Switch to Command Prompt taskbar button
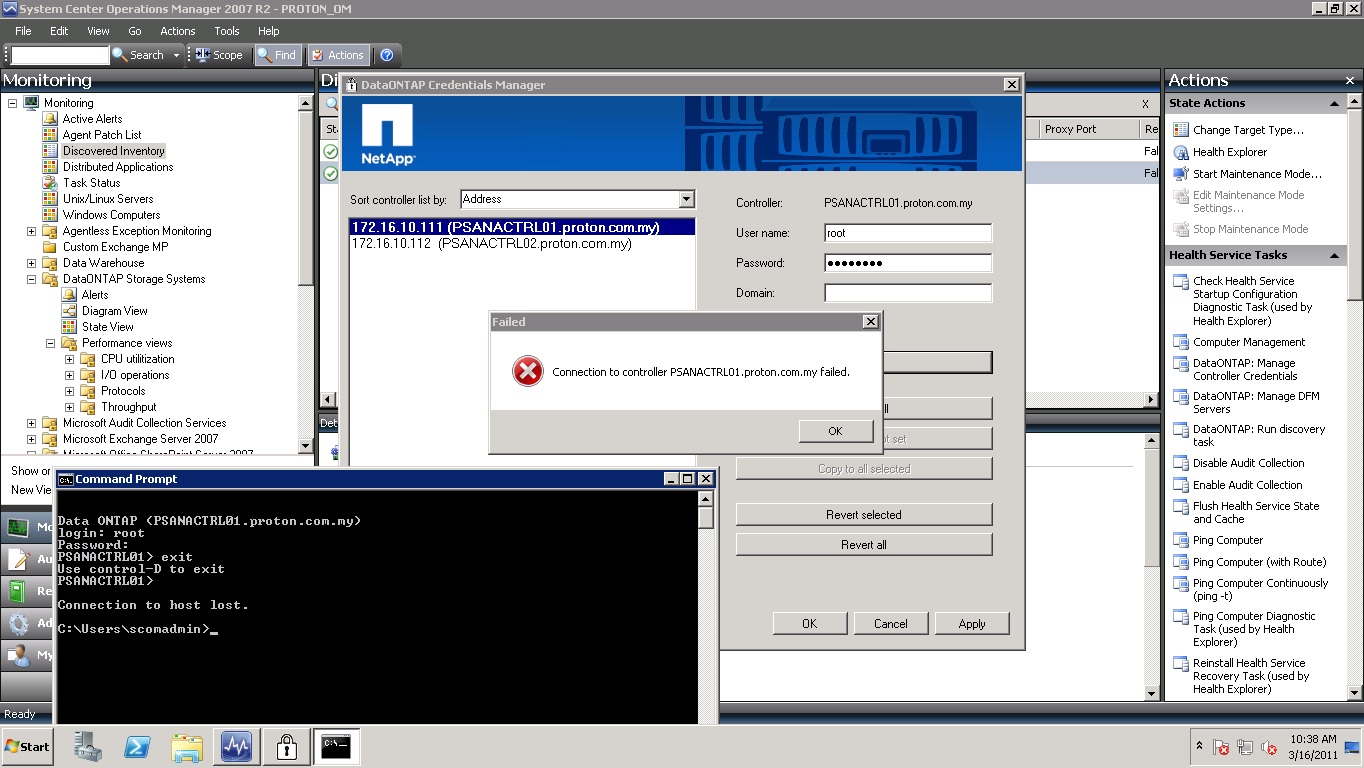 point(336,747)
